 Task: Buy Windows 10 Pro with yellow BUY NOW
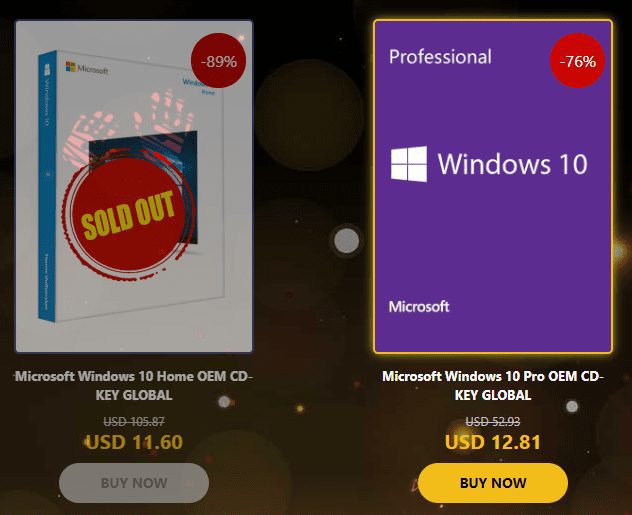coord(493,483)
